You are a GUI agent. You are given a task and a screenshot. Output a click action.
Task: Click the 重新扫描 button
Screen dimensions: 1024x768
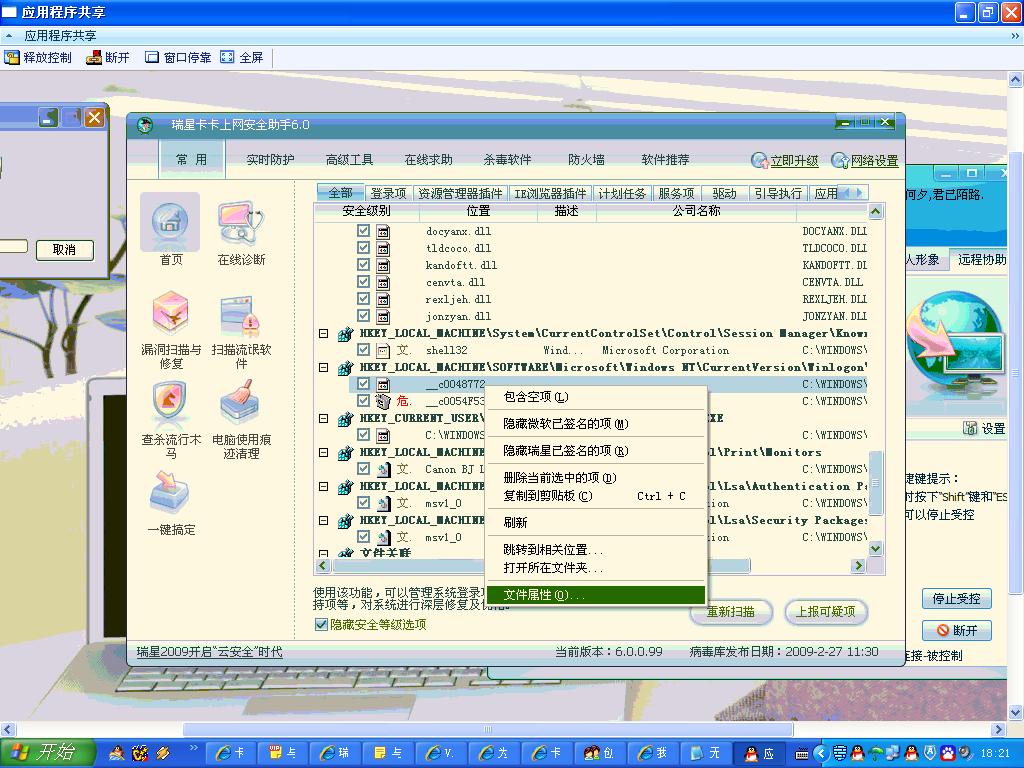point(731,612)
